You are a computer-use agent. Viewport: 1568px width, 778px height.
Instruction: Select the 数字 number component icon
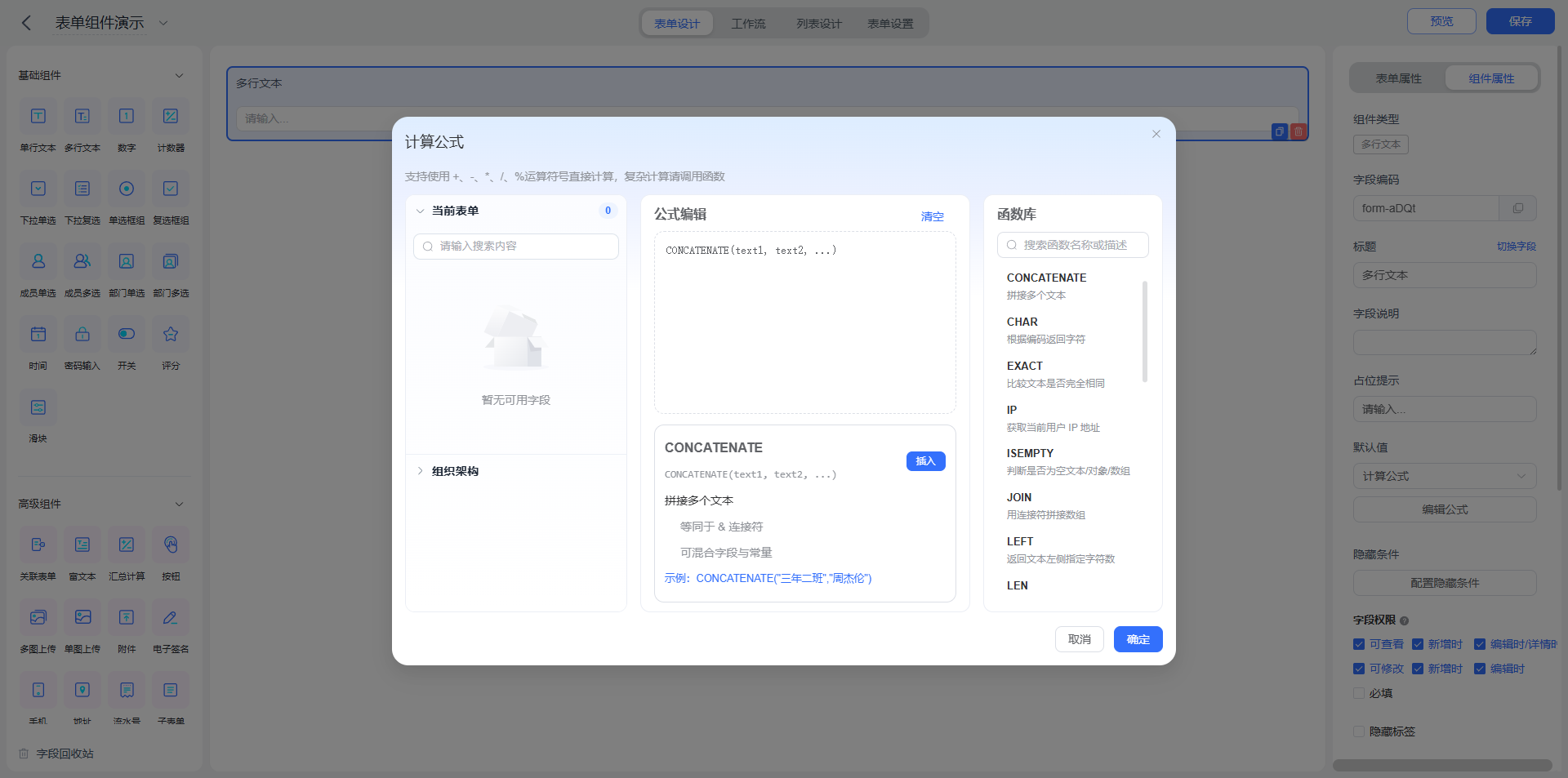(x=127, y=116)
